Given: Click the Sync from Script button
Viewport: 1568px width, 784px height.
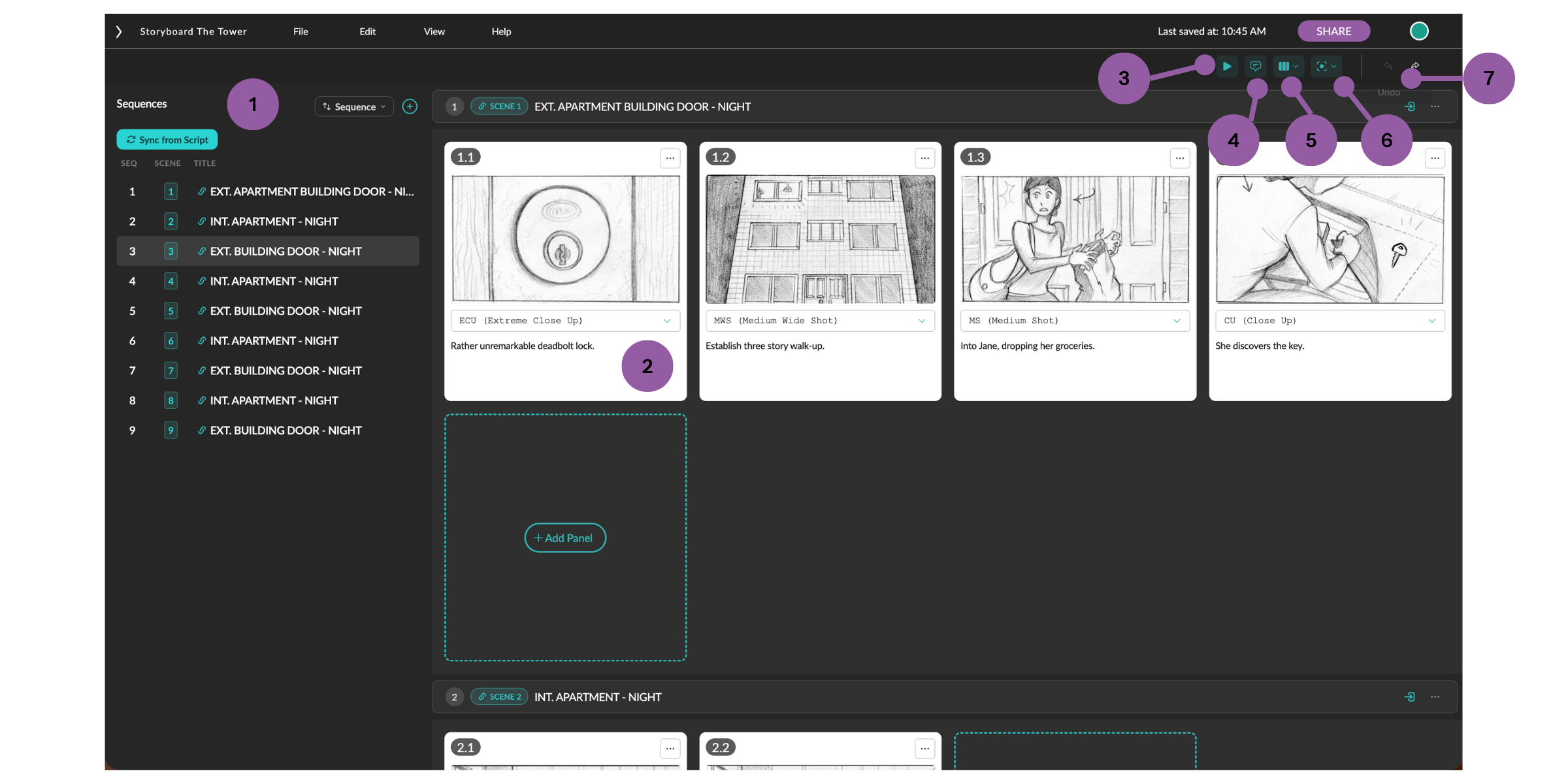Looking at the screenshot, I should 167,140.
